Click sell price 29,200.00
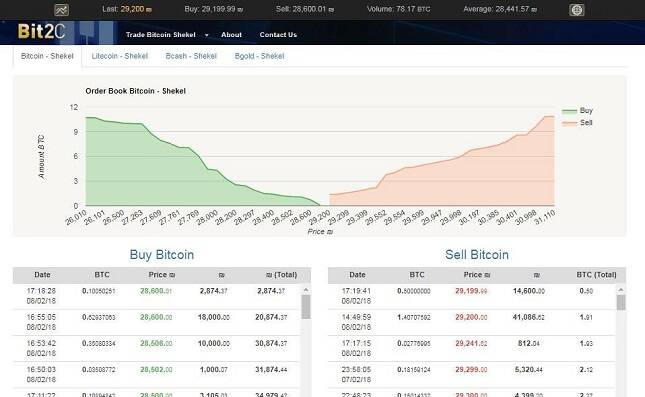The height and width of the screenshot is (397, 645). click(471, 317)
